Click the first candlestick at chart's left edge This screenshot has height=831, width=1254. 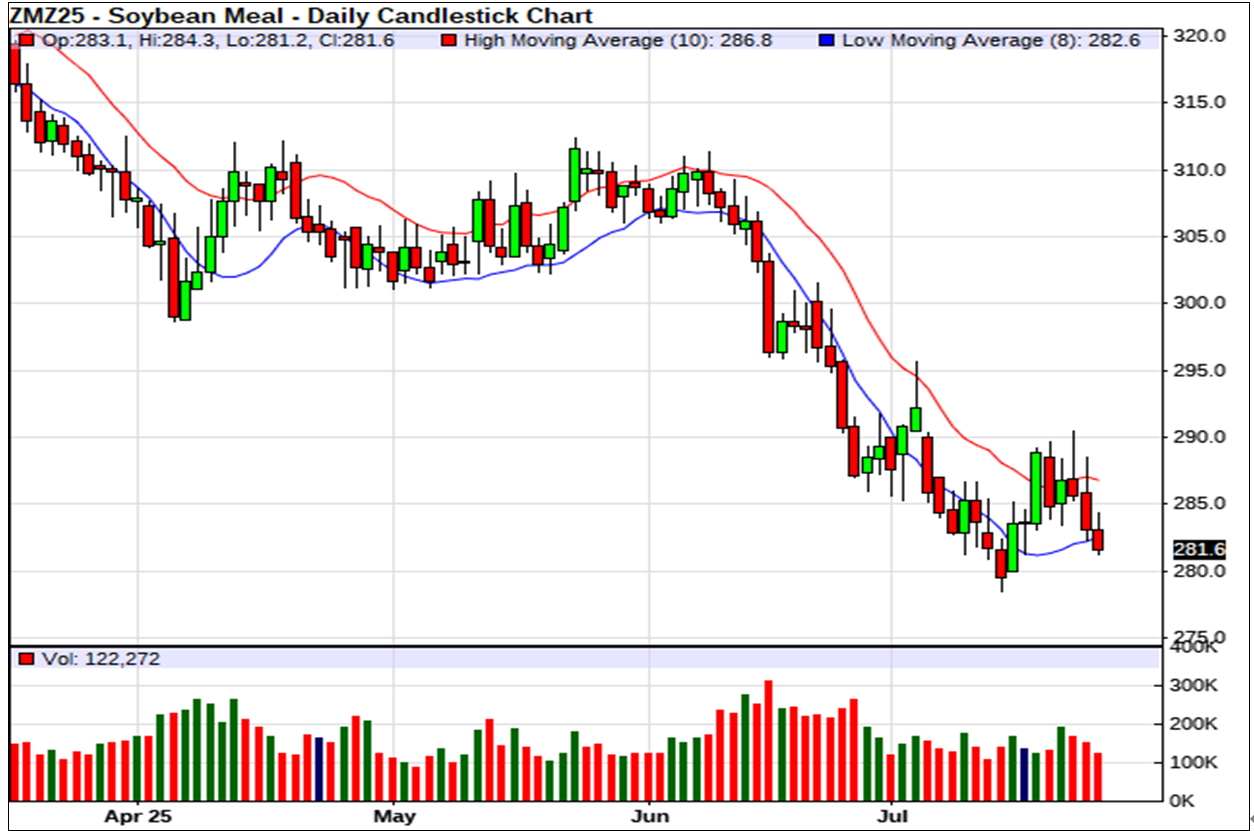pos(15,65)
